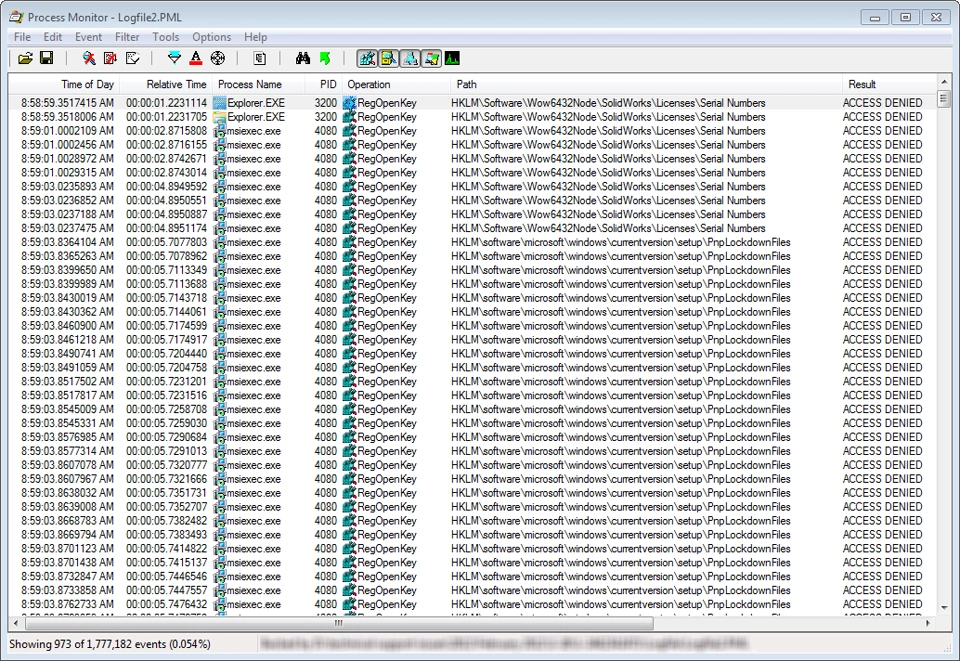Image resolution: width=960 pixels, height=661 pixels.
Task: Select the event at 8:58:59.3517415 AM
Action: click(x=473, y=103)
